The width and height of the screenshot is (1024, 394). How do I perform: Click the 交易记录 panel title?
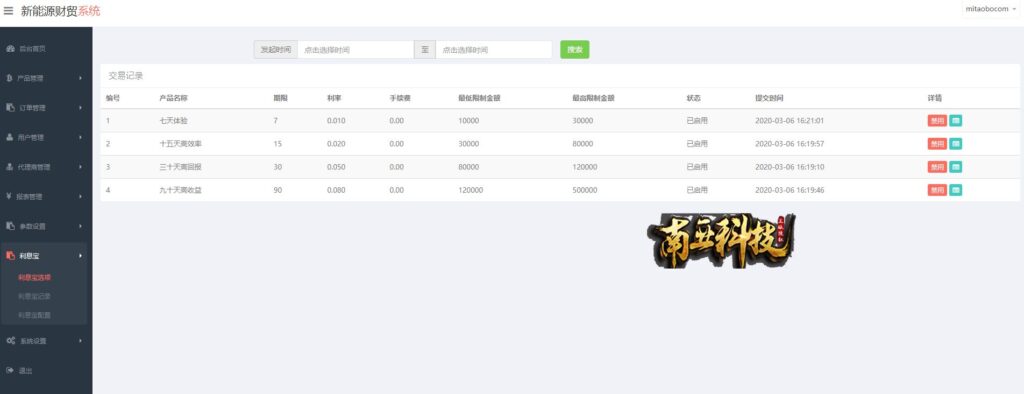point(125,76)
